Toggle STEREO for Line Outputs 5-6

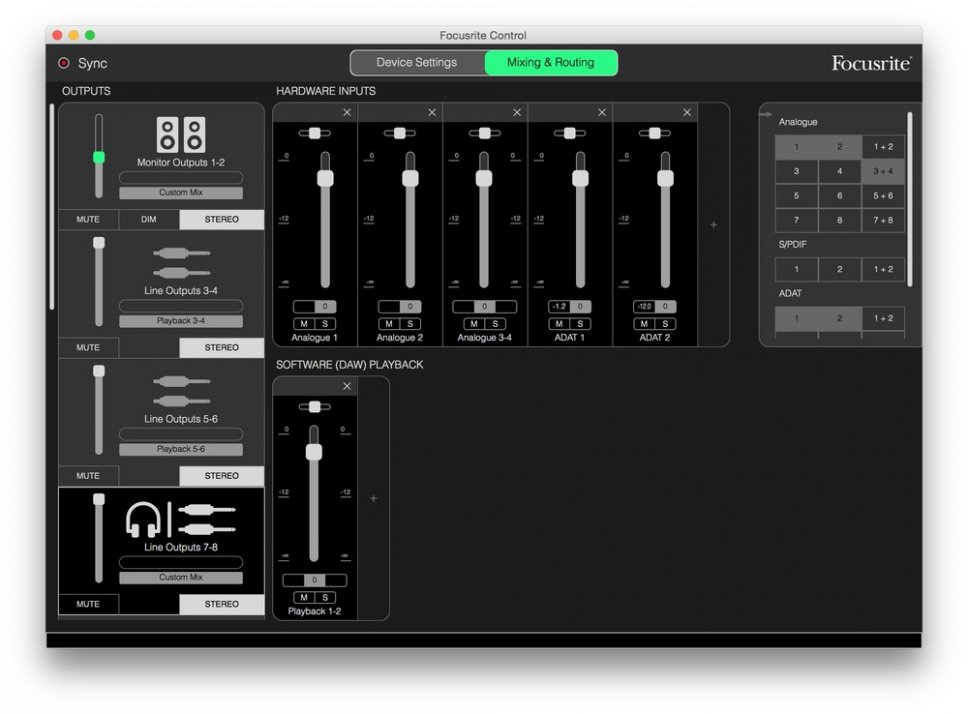point(221,476)
